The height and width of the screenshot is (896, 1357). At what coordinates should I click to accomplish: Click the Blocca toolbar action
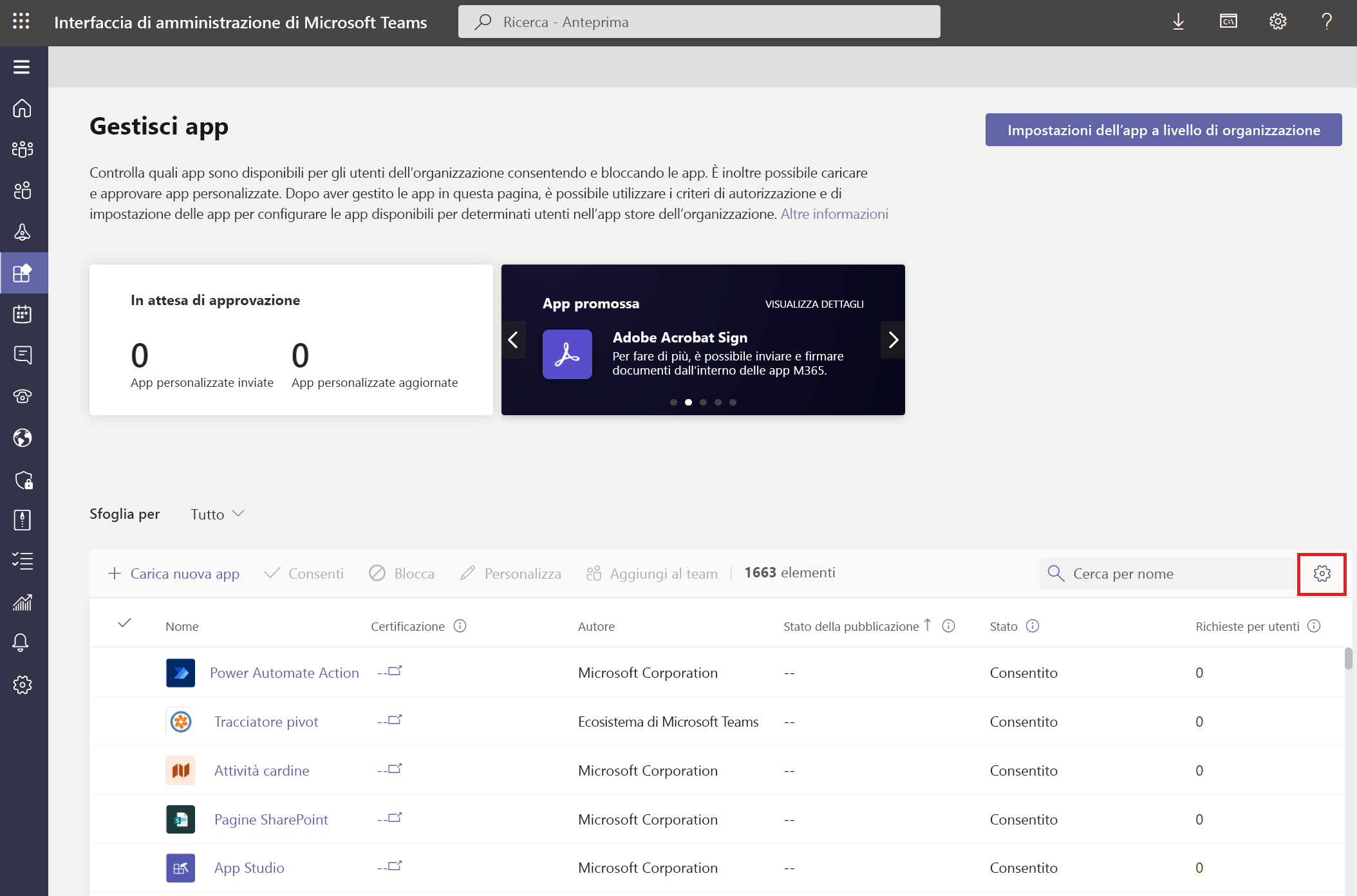click(x=402, y=574)
